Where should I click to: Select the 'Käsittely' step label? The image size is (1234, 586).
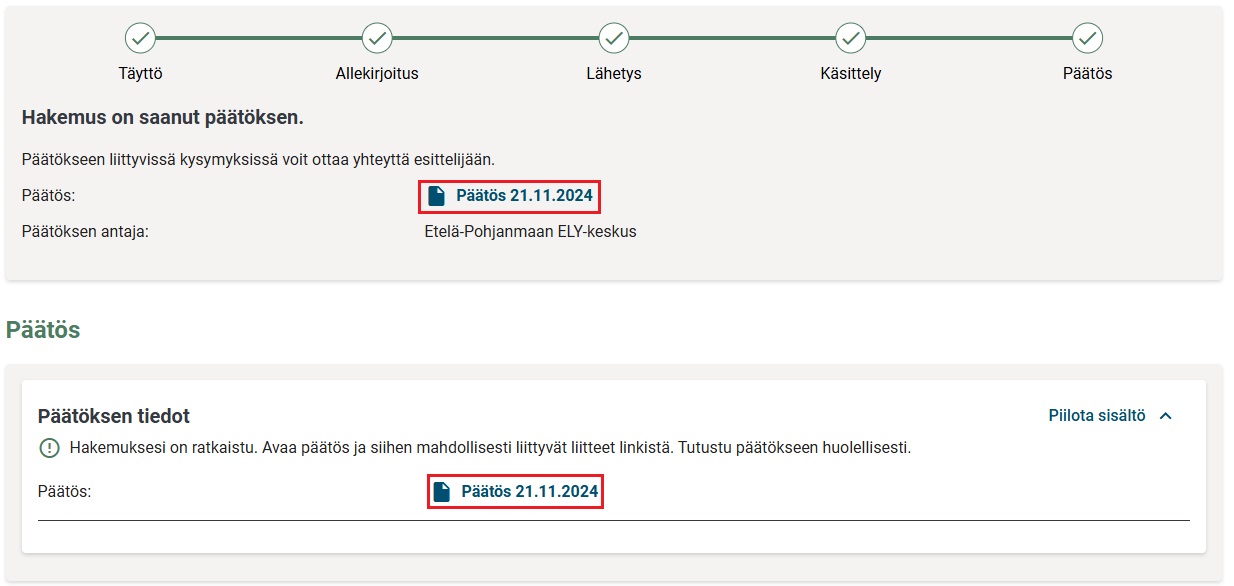(851, 74)
